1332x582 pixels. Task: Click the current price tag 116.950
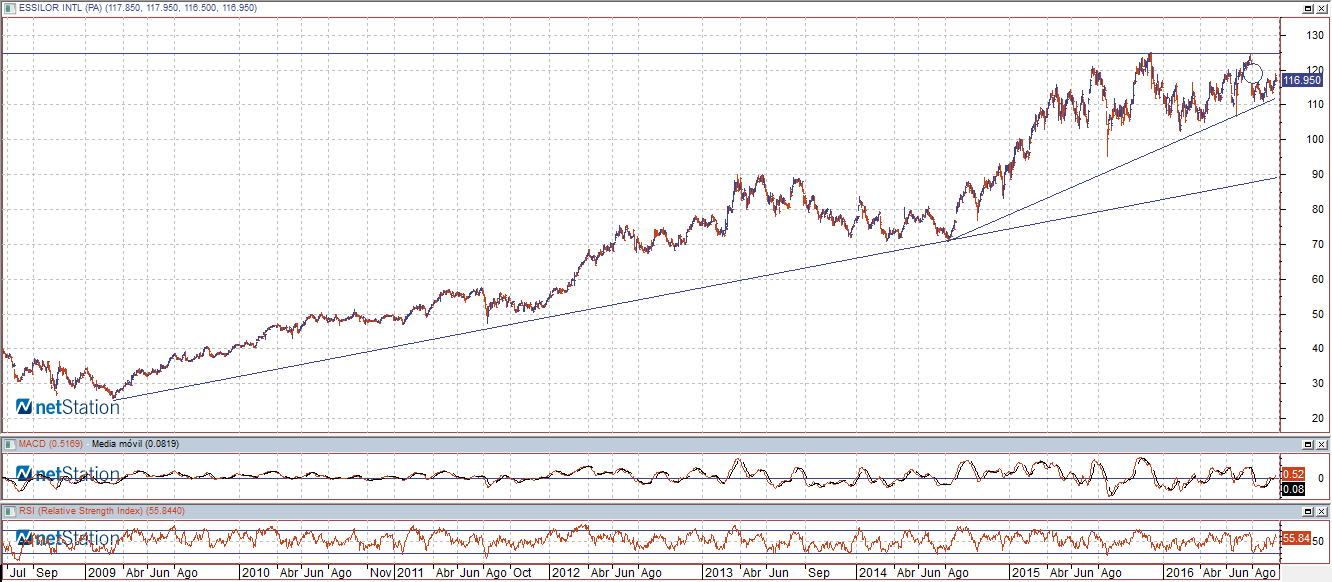click(x=1301, y=80)
